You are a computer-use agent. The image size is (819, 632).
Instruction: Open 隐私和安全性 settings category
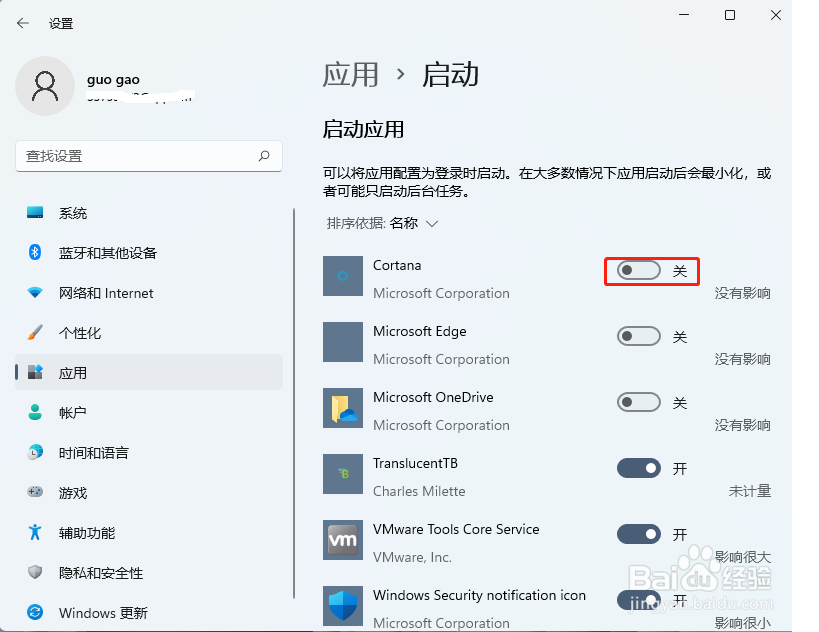pos(149,572)
